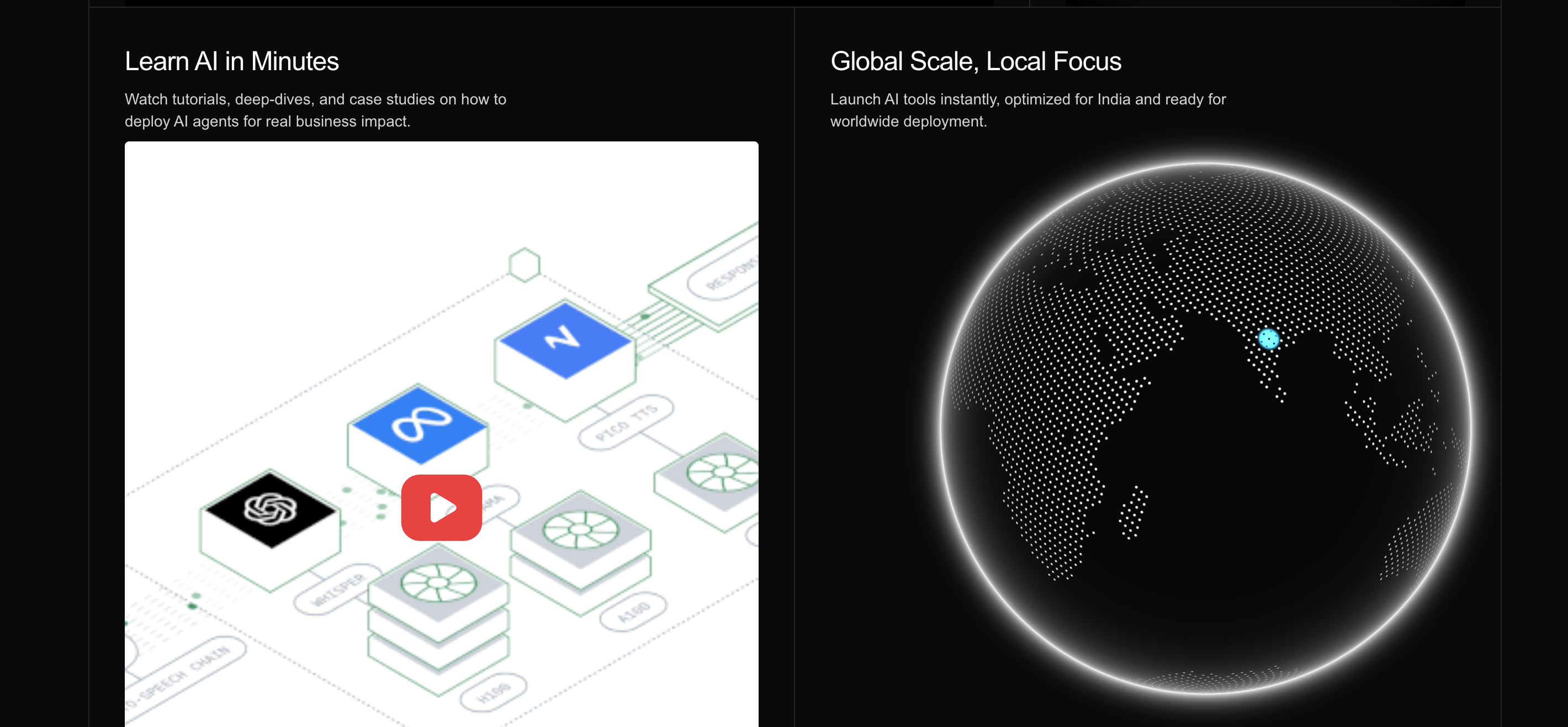This screenshot has width=1568, height=727.
Task: Click the small hexagon node icon
Action: click(x=524, y=265)
